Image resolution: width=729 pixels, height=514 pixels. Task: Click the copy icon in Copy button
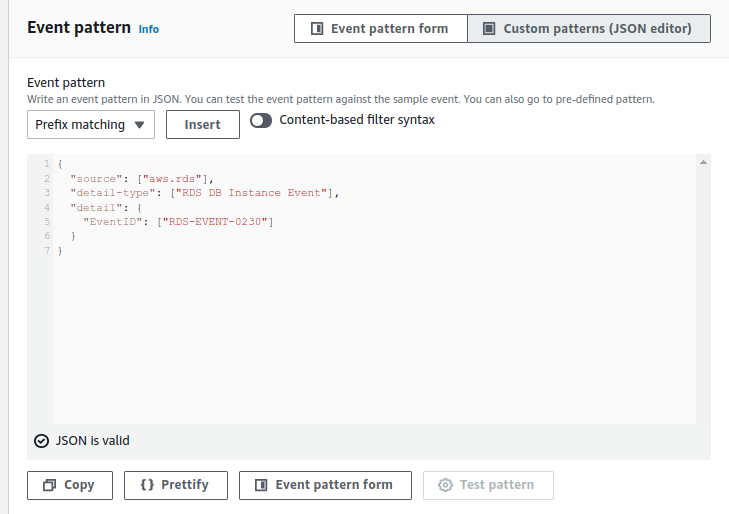[x=49, y=485]
